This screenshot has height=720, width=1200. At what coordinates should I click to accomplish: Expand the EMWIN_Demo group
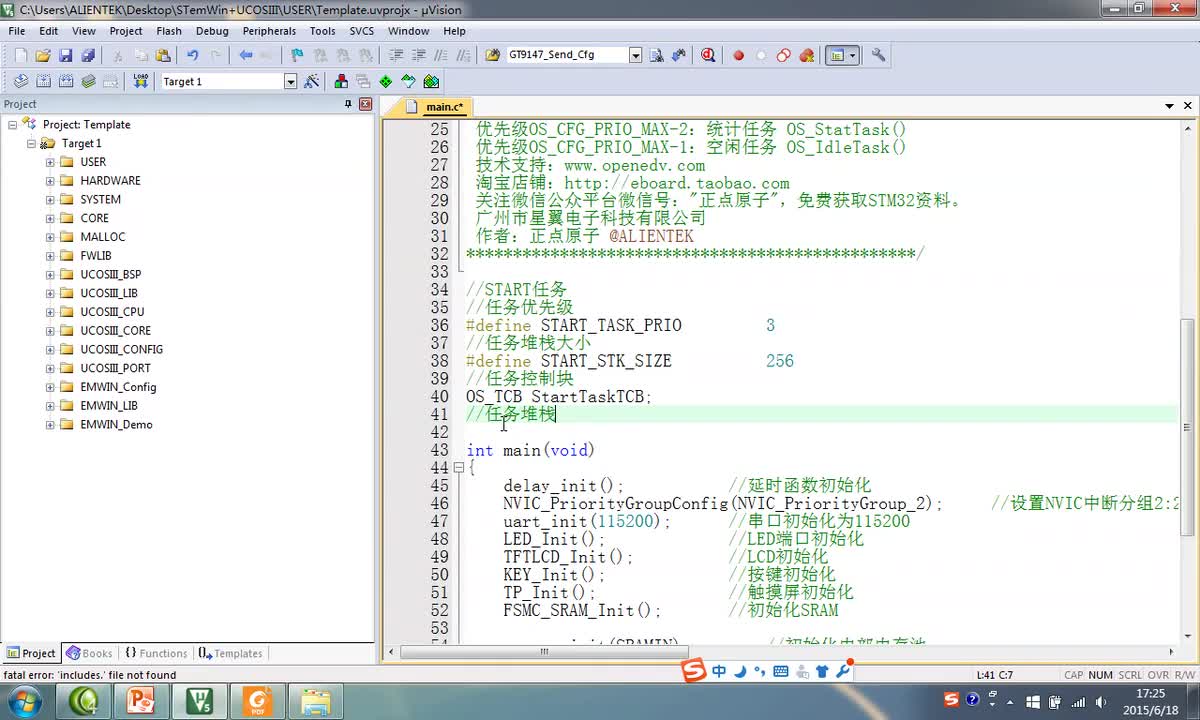pos(50,425)
